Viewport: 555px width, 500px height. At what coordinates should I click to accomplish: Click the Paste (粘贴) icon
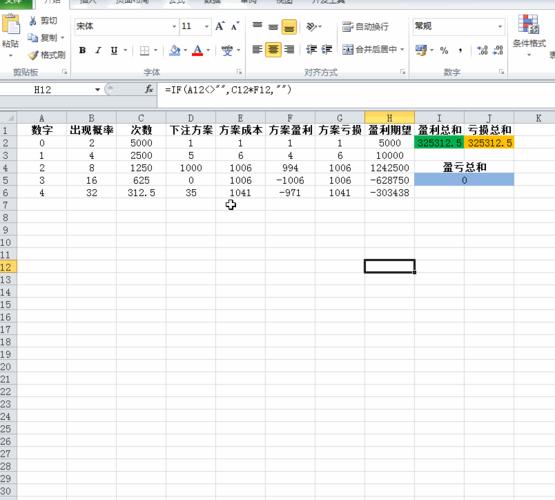(11, 24)
